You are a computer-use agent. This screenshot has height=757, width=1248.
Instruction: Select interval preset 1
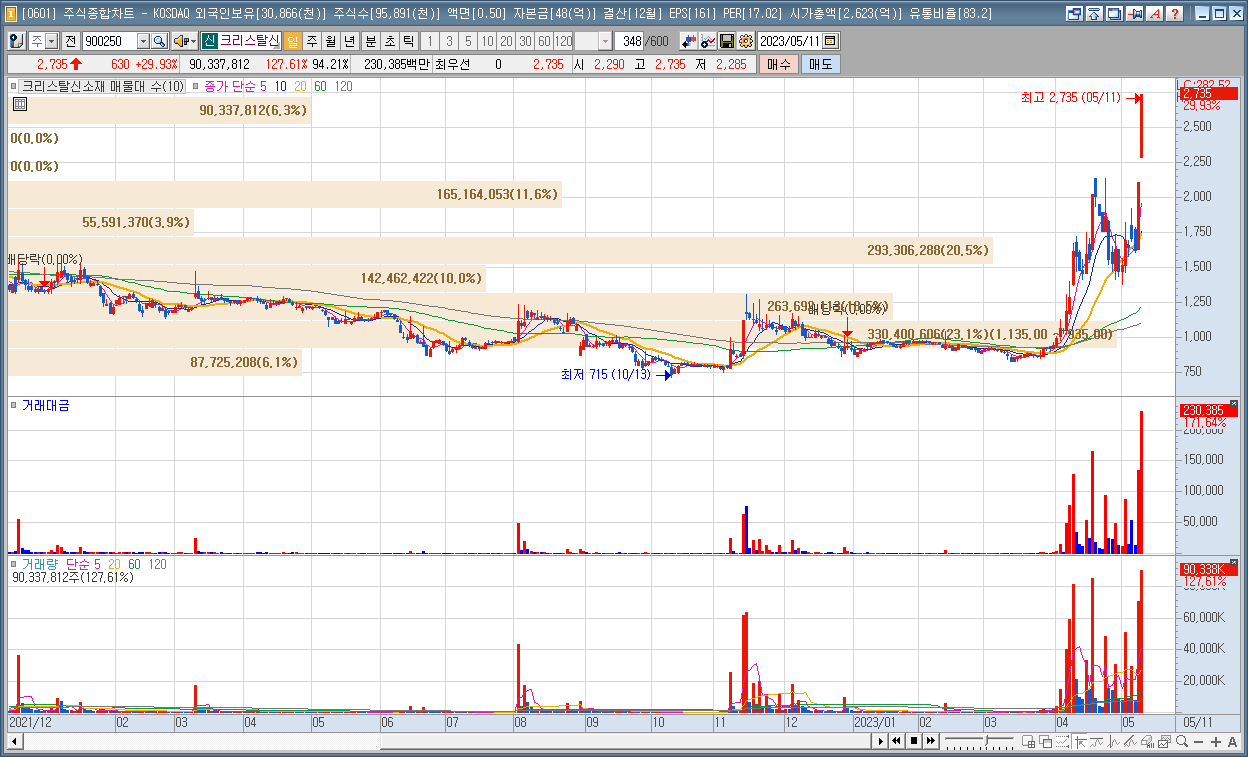(x=430, y=41)
